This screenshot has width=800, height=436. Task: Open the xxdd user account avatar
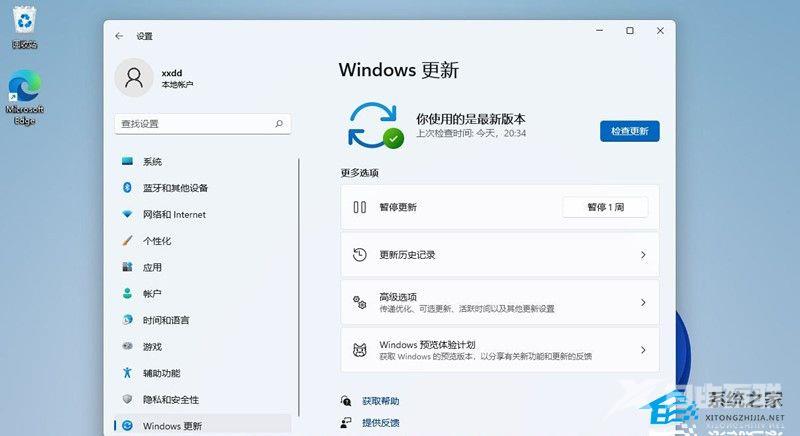(134, 78)
